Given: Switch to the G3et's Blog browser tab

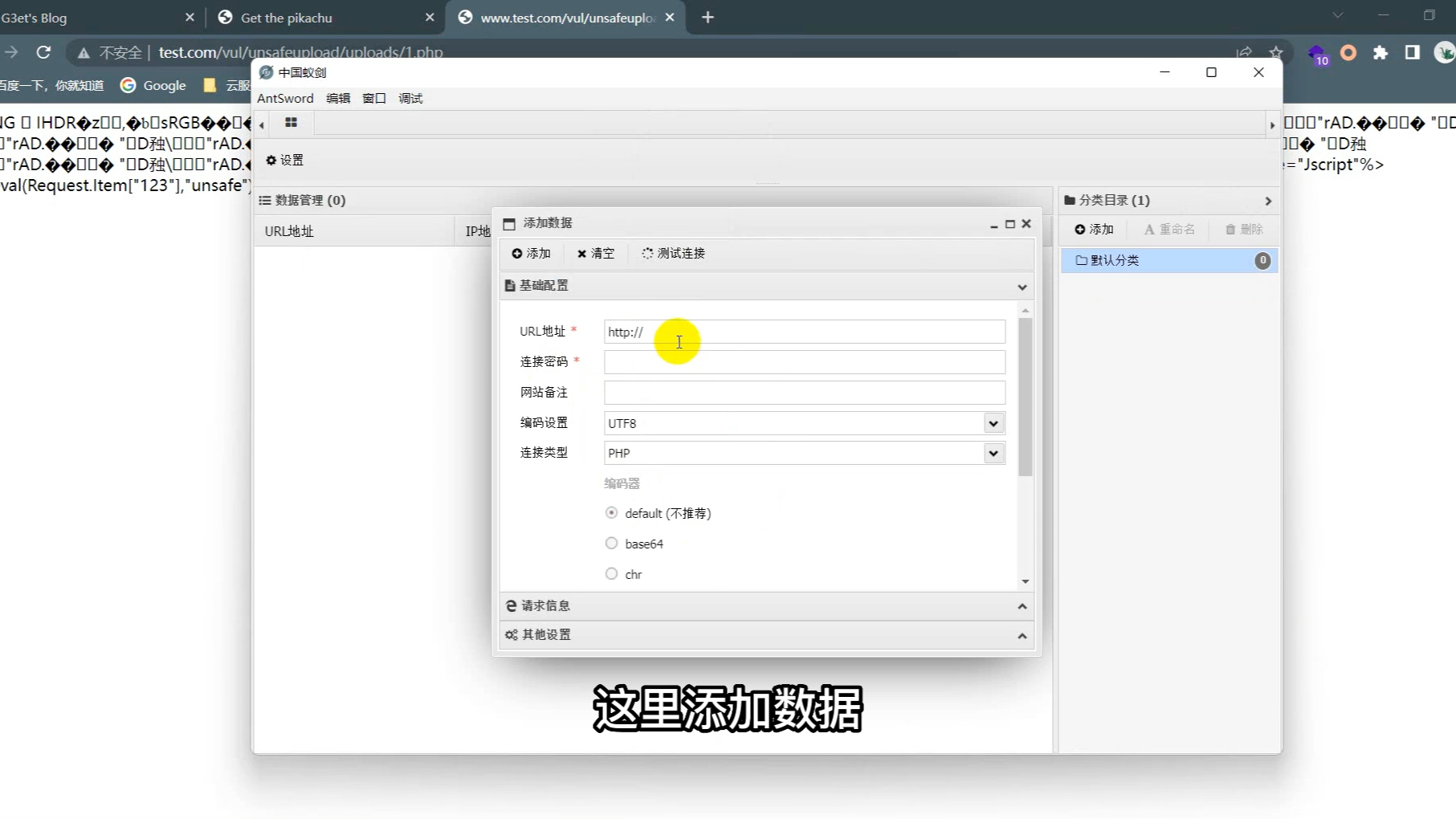Looking at the screenshot, I should pos(96,18).
